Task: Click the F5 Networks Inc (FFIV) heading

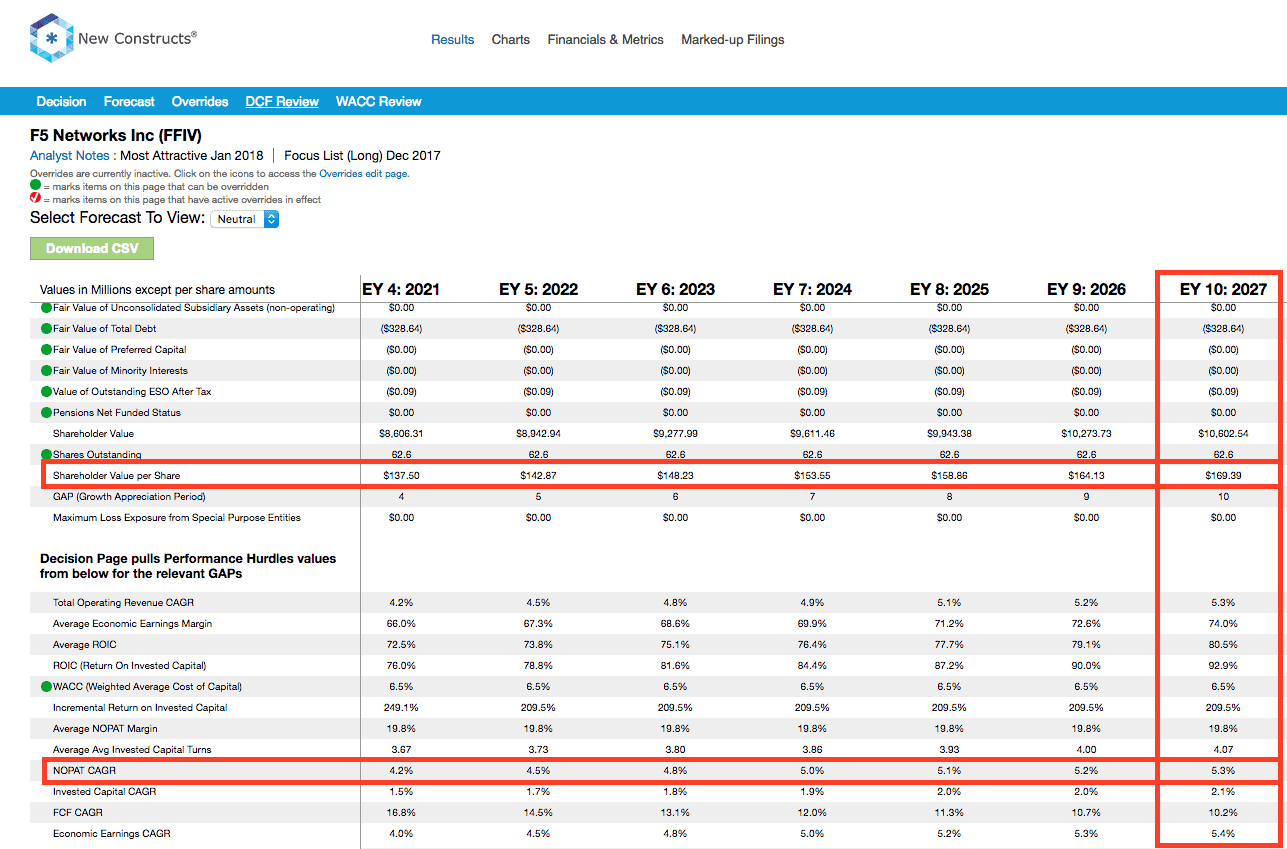Action: coord(116,135)
